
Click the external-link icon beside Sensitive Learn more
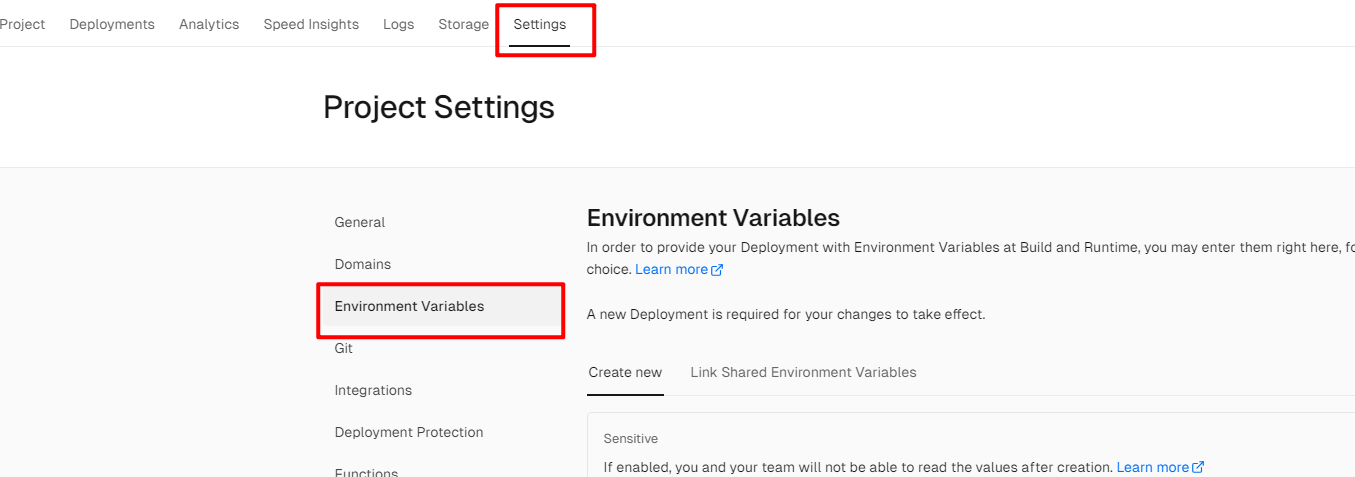[x=1198, y=467]
